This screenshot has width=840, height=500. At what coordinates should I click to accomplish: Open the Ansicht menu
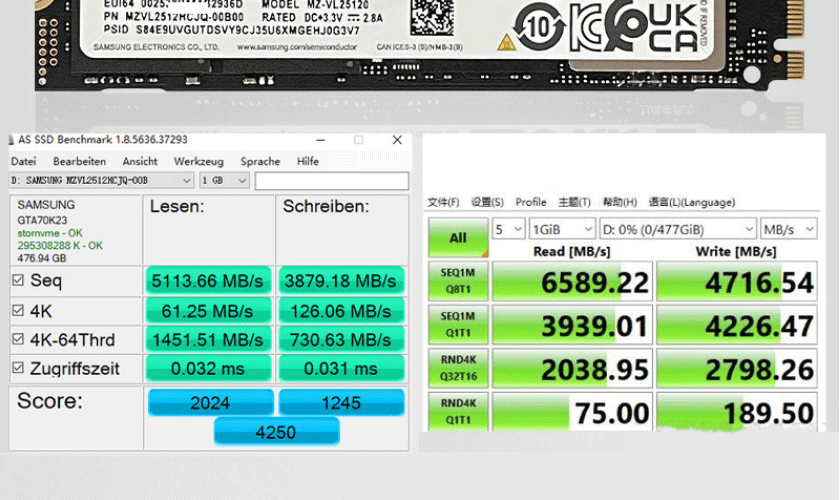pos(140,161)
